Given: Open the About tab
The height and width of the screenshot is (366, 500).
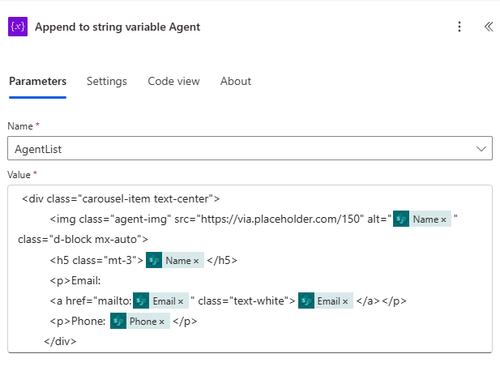Looking at the screenshot, I should tap(235, 81).
